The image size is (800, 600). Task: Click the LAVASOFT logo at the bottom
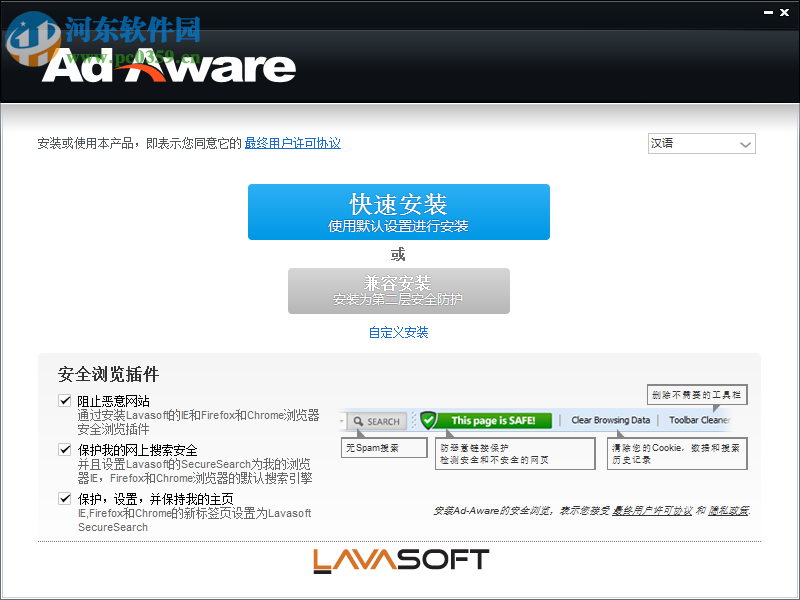[x=399, y=560]
